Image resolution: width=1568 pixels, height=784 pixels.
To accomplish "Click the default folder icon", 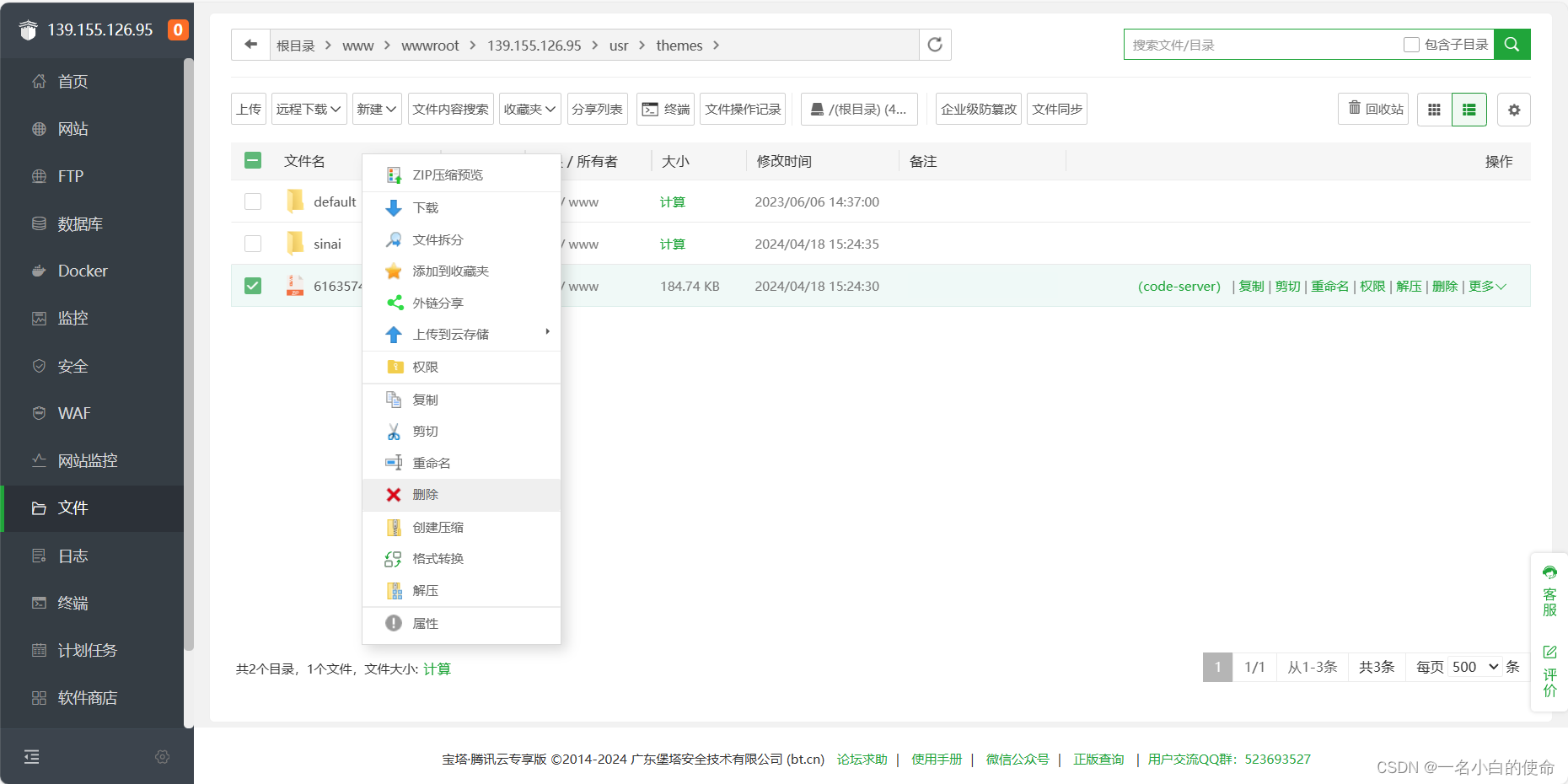I will 295,201.
